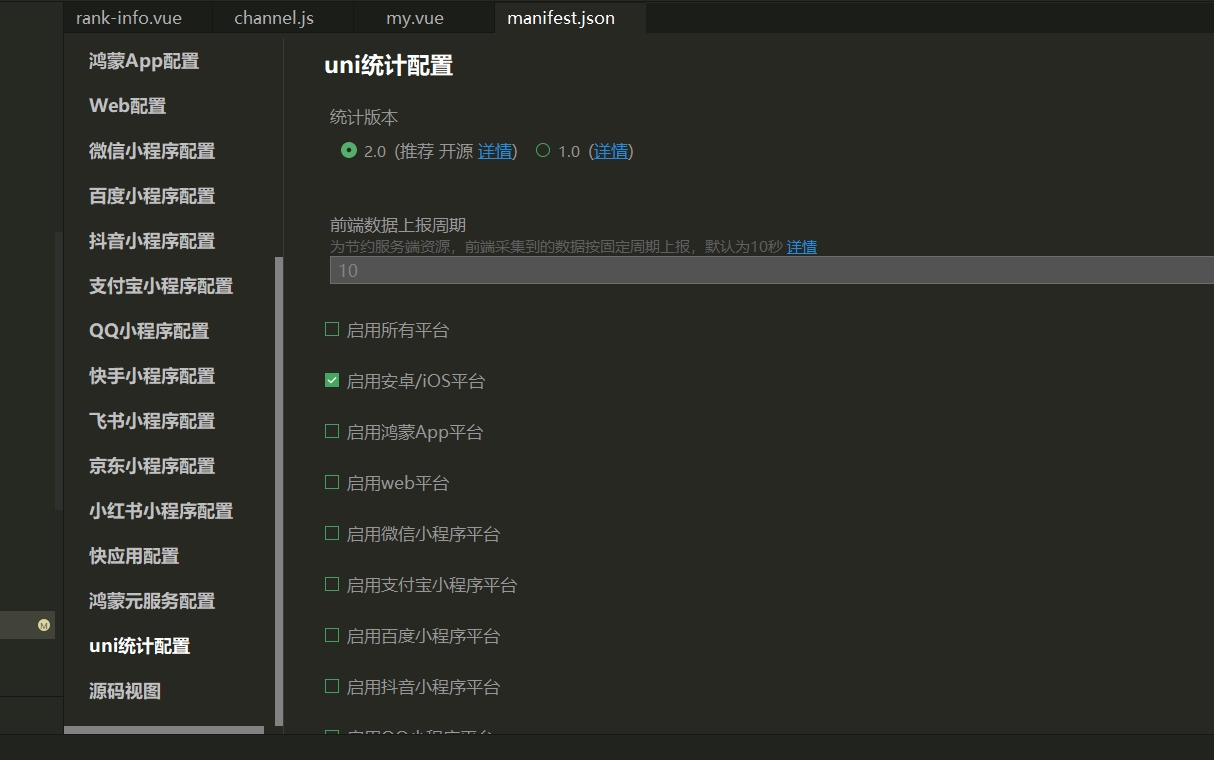This screenshot has width=1214, height=760.
Task: Switch to 源码视图
Action: (x=125, y=691)
